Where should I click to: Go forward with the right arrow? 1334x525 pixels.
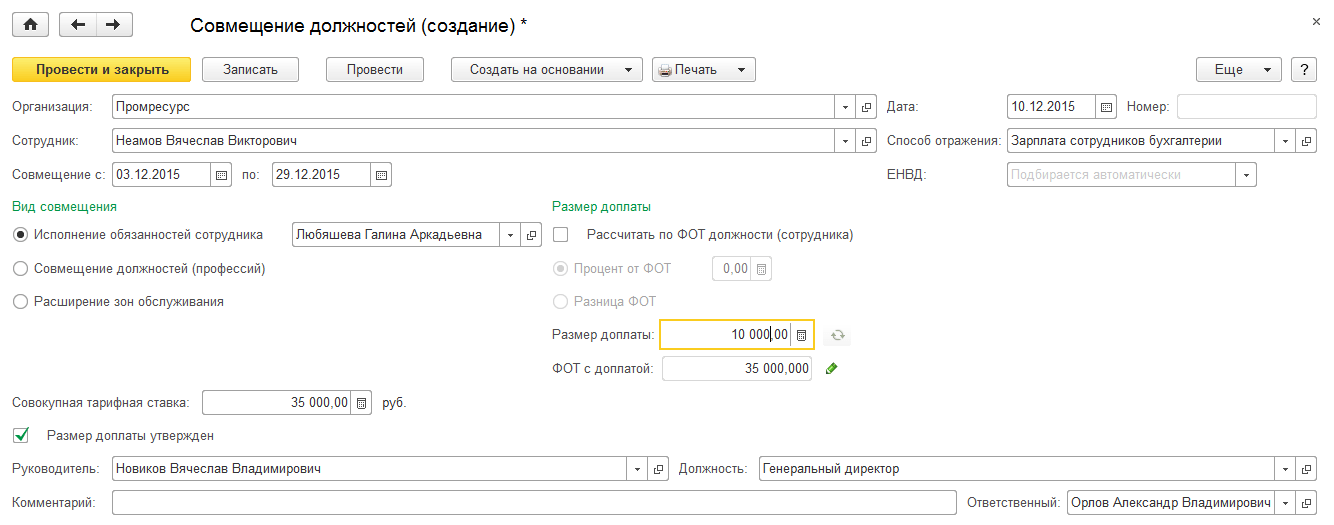coord(113,26)
